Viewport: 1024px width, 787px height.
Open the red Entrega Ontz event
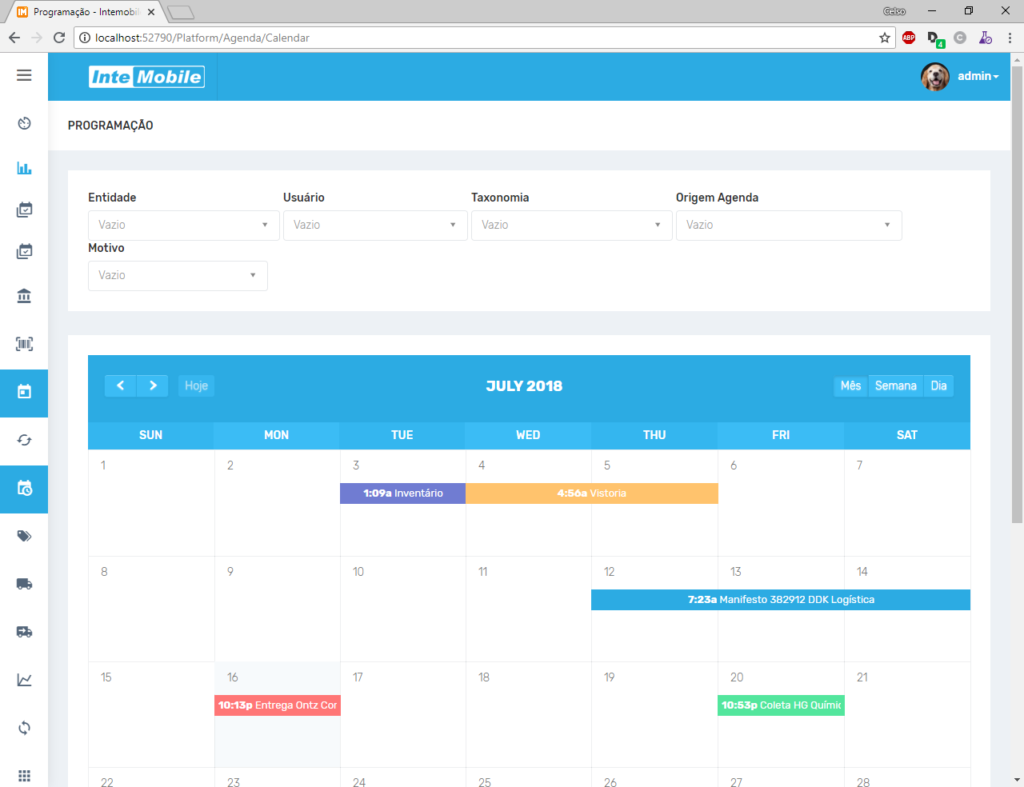278,705
